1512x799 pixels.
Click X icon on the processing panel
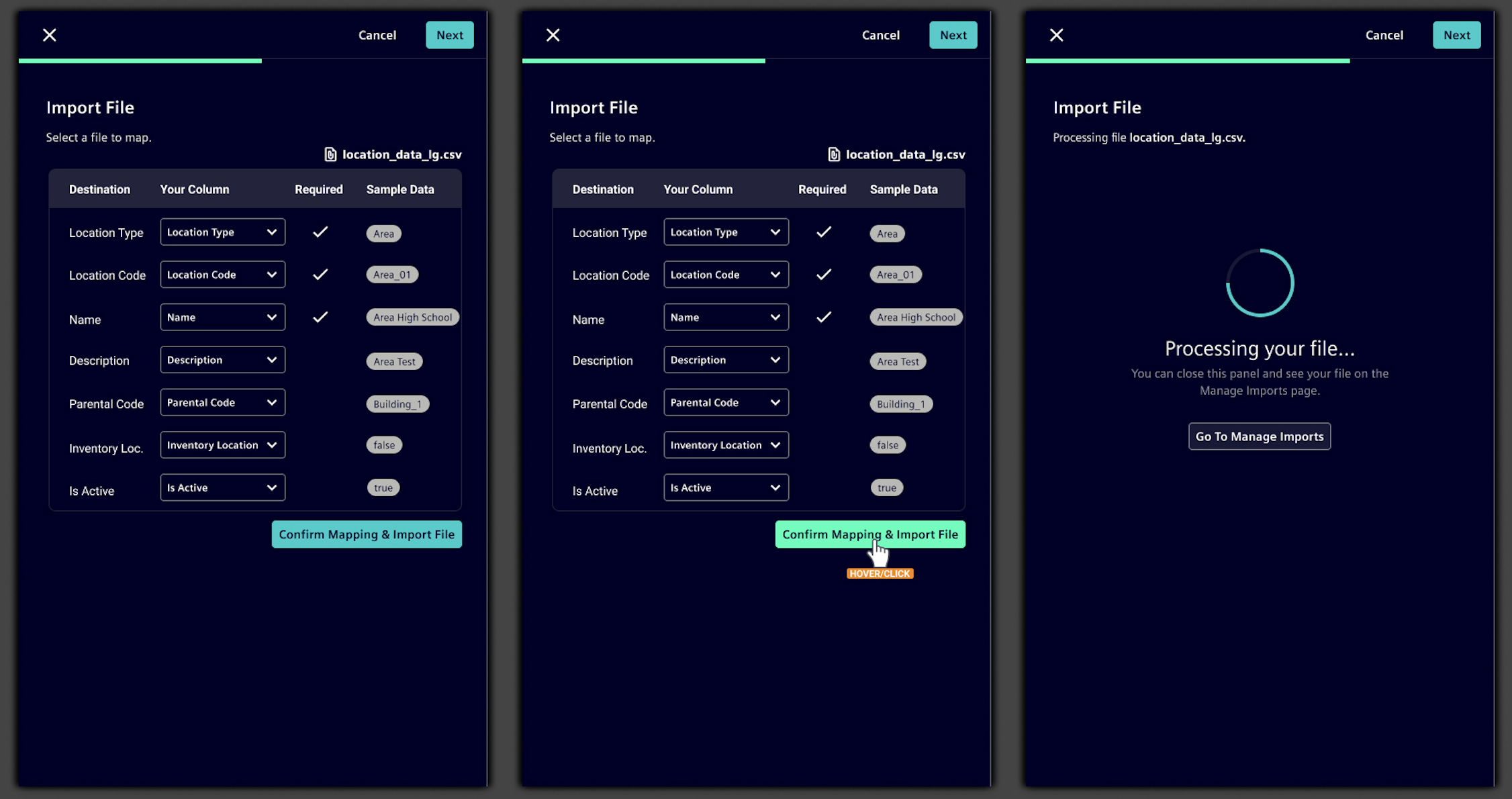click(1056, 35)
